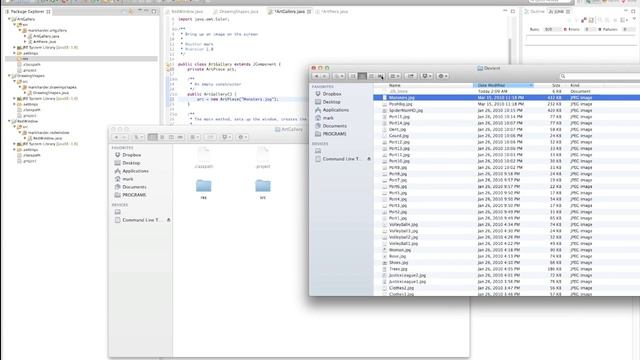Image resolution: width=640 pixels, height=360 pixels.
Task: Switch front Finder window to column view
Action: (371, 76)
